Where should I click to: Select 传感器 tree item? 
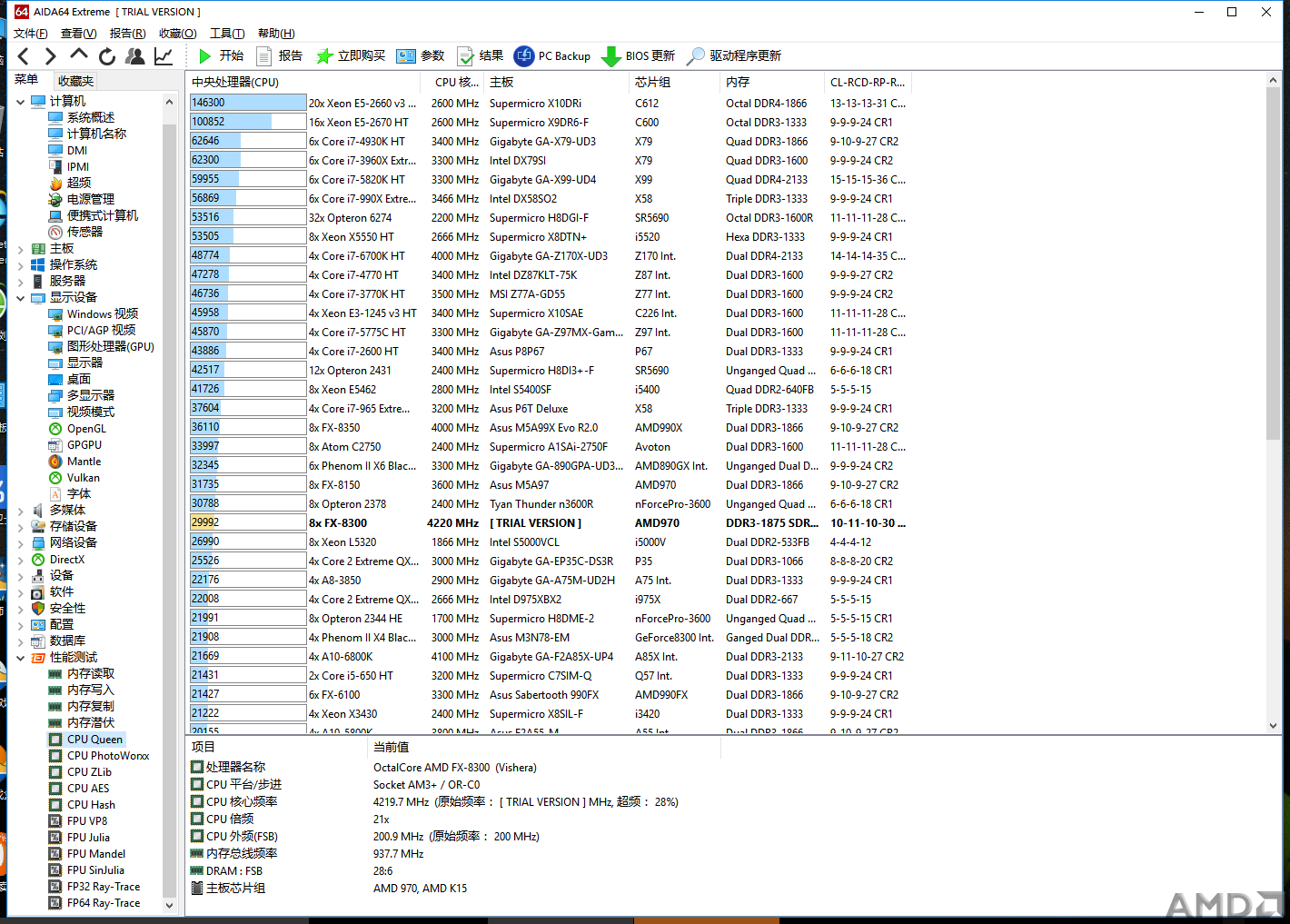tap(75, 232)
